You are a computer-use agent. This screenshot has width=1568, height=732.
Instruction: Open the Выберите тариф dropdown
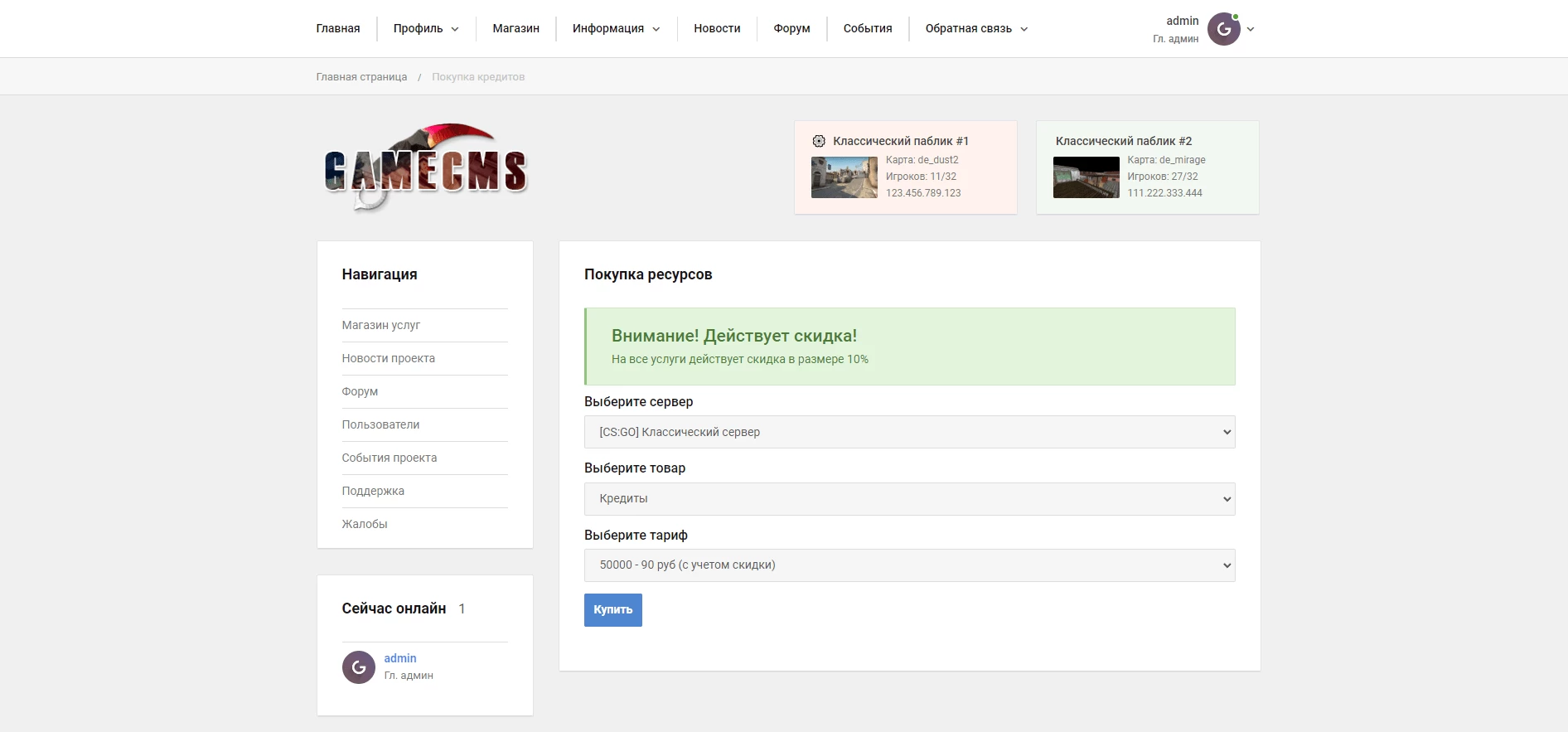point(909,565)
